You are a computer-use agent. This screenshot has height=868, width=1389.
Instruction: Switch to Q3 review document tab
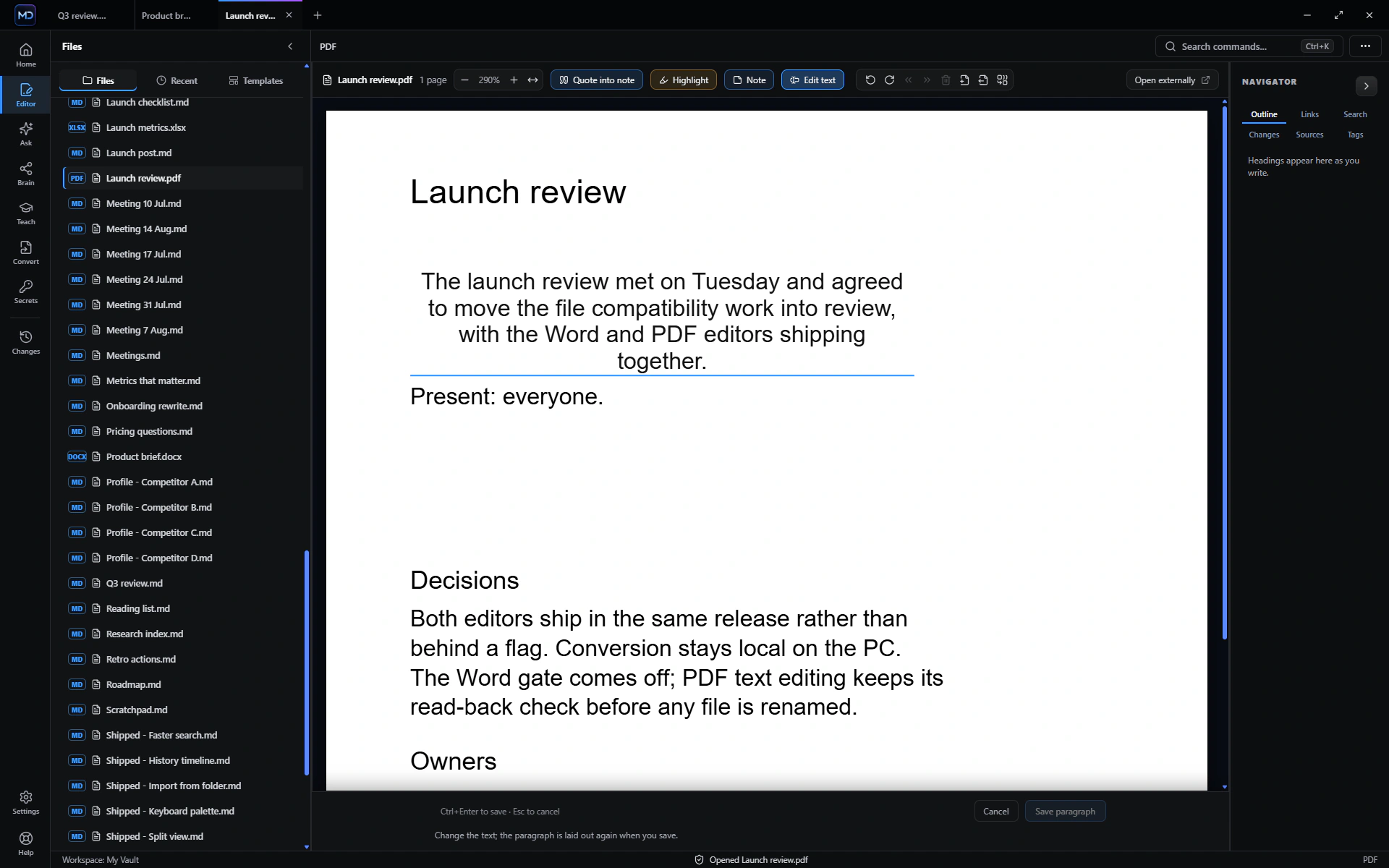(82, 15)
